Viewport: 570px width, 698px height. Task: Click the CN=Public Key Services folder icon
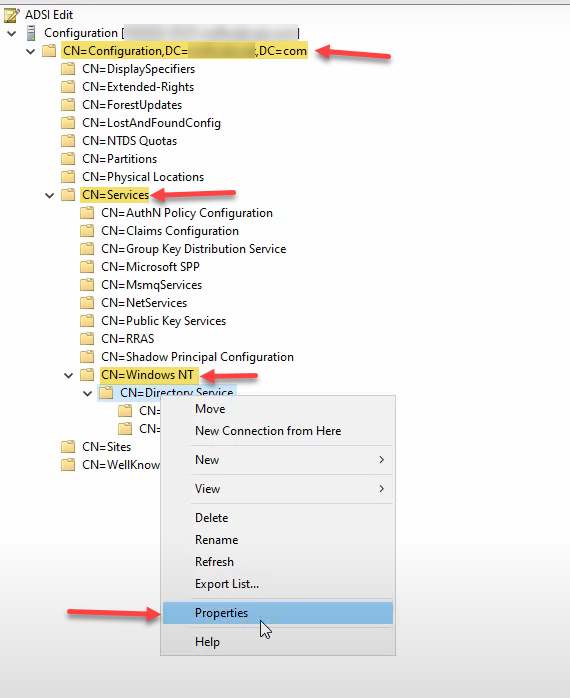pos(87,321)
